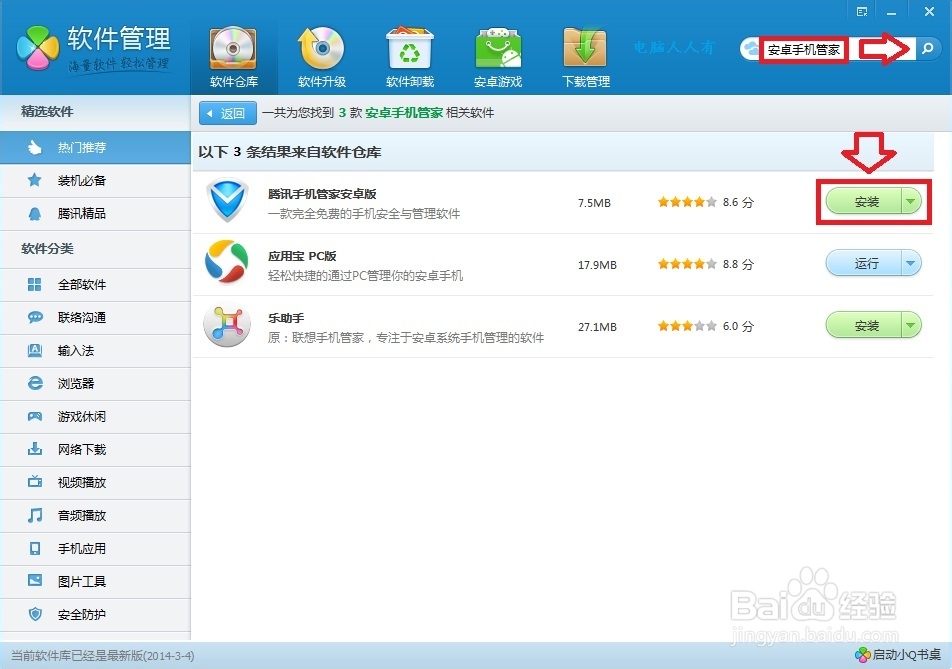The height and width of the screenshot is (669, 952).
Task: Select 网络下载 category
Action: (95, 450)
